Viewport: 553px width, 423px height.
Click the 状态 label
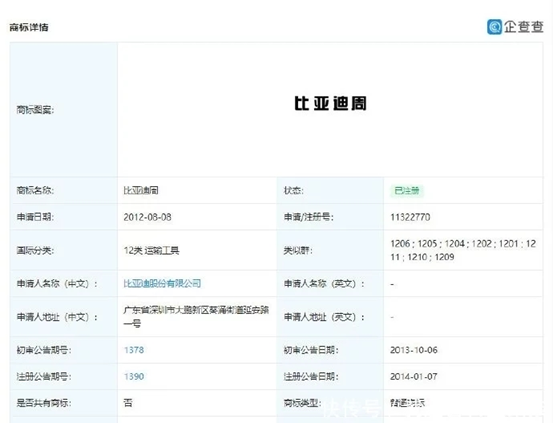tap(293, 191)
